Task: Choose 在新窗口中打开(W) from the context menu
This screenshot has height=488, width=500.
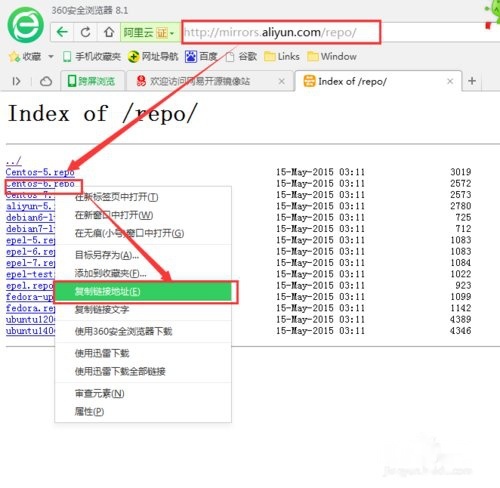Action: point(143,215)
